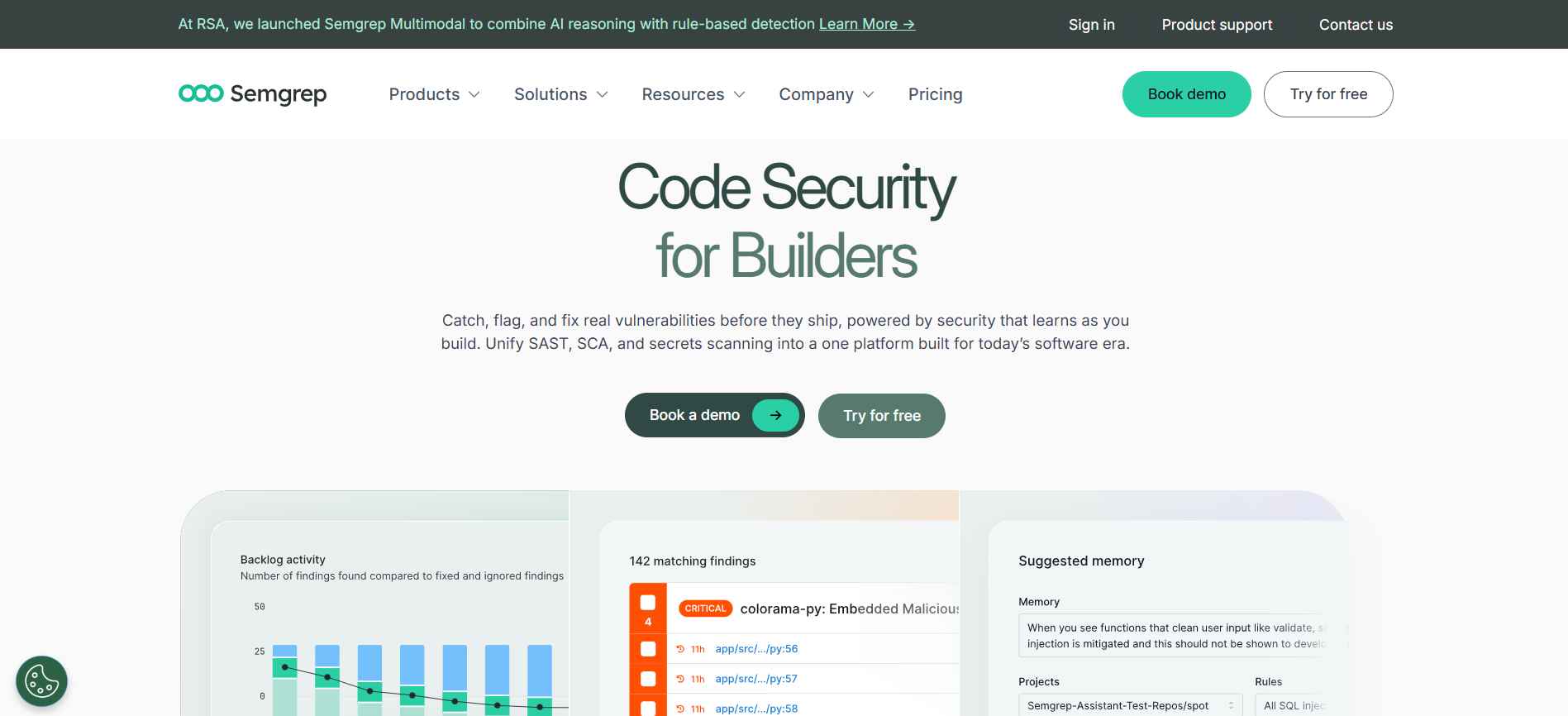This screenshot has height=716, width=1568.
Task: Toggle the checkbox for colorama-py critical finding
Action: click(648, 602)
